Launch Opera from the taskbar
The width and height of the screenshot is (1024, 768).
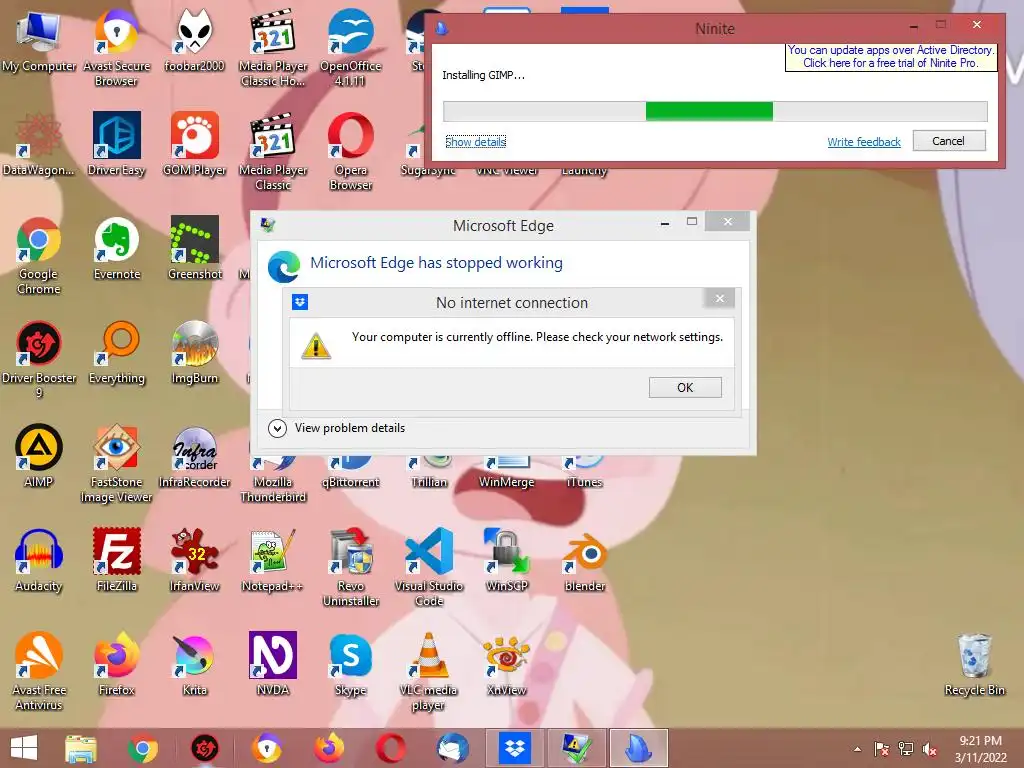391,748
